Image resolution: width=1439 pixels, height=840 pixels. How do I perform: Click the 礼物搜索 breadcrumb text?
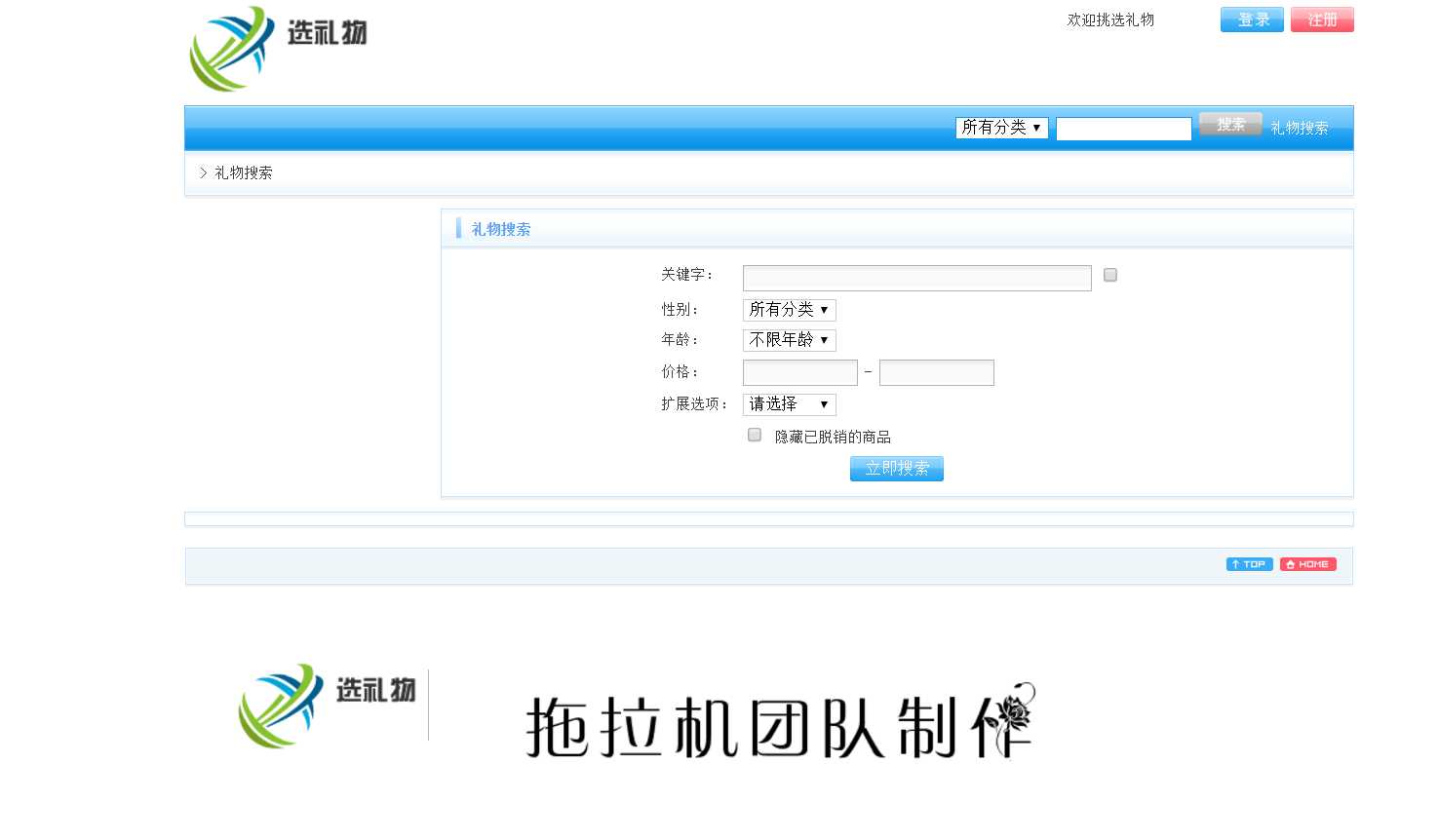pos(244,172)
